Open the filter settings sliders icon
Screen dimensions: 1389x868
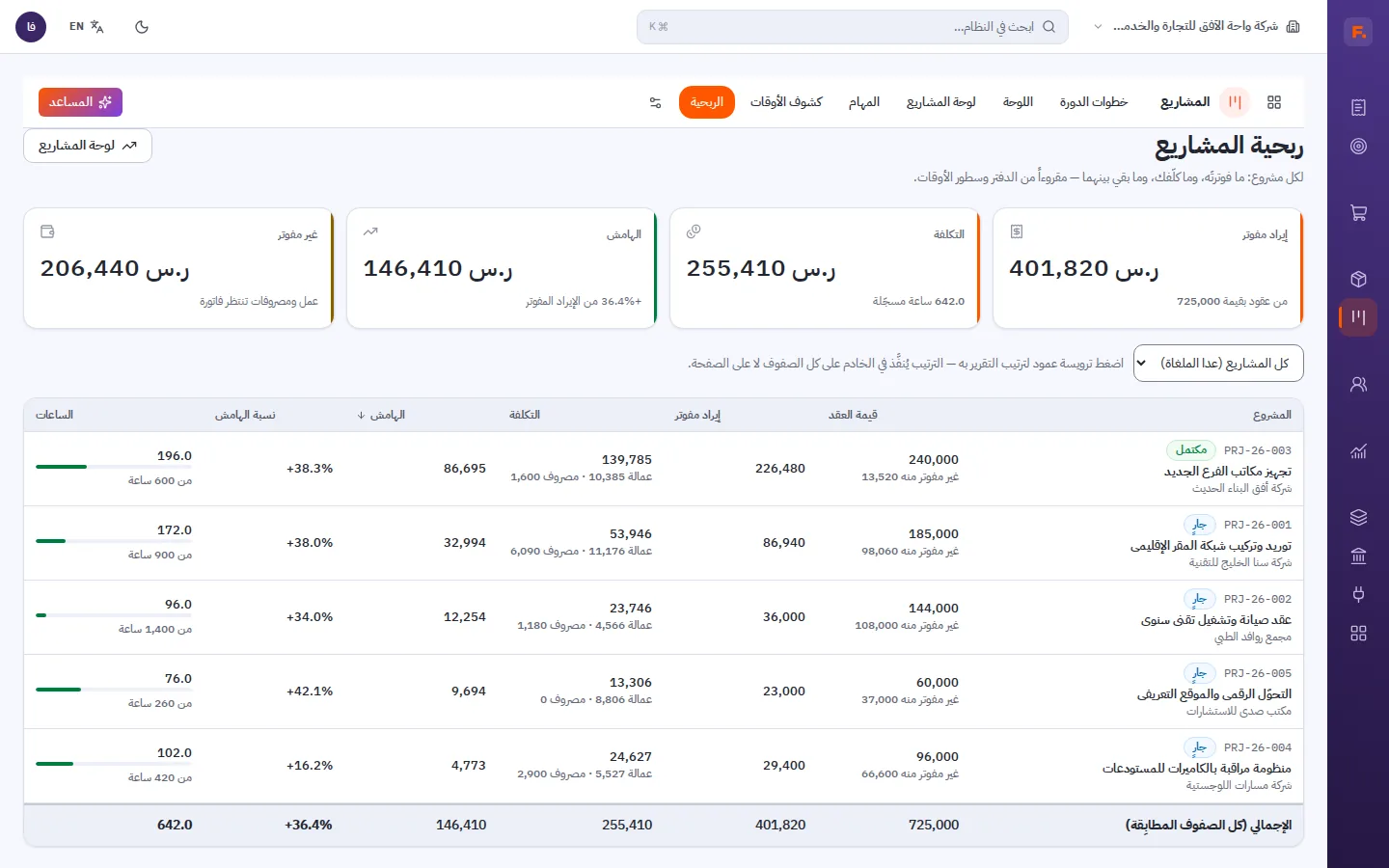point(655,102)
